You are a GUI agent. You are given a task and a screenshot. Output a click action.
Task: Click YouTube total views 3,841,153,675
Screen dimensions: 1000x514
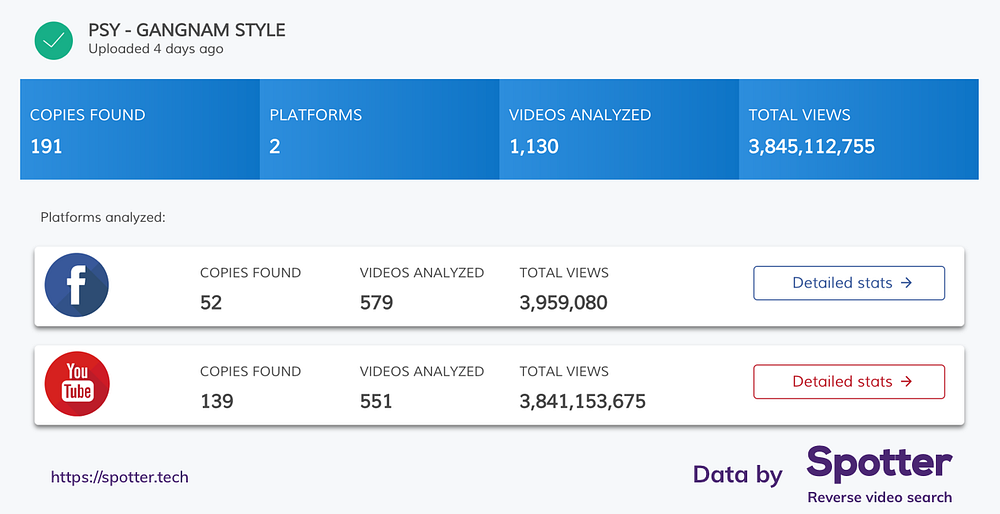582,401
